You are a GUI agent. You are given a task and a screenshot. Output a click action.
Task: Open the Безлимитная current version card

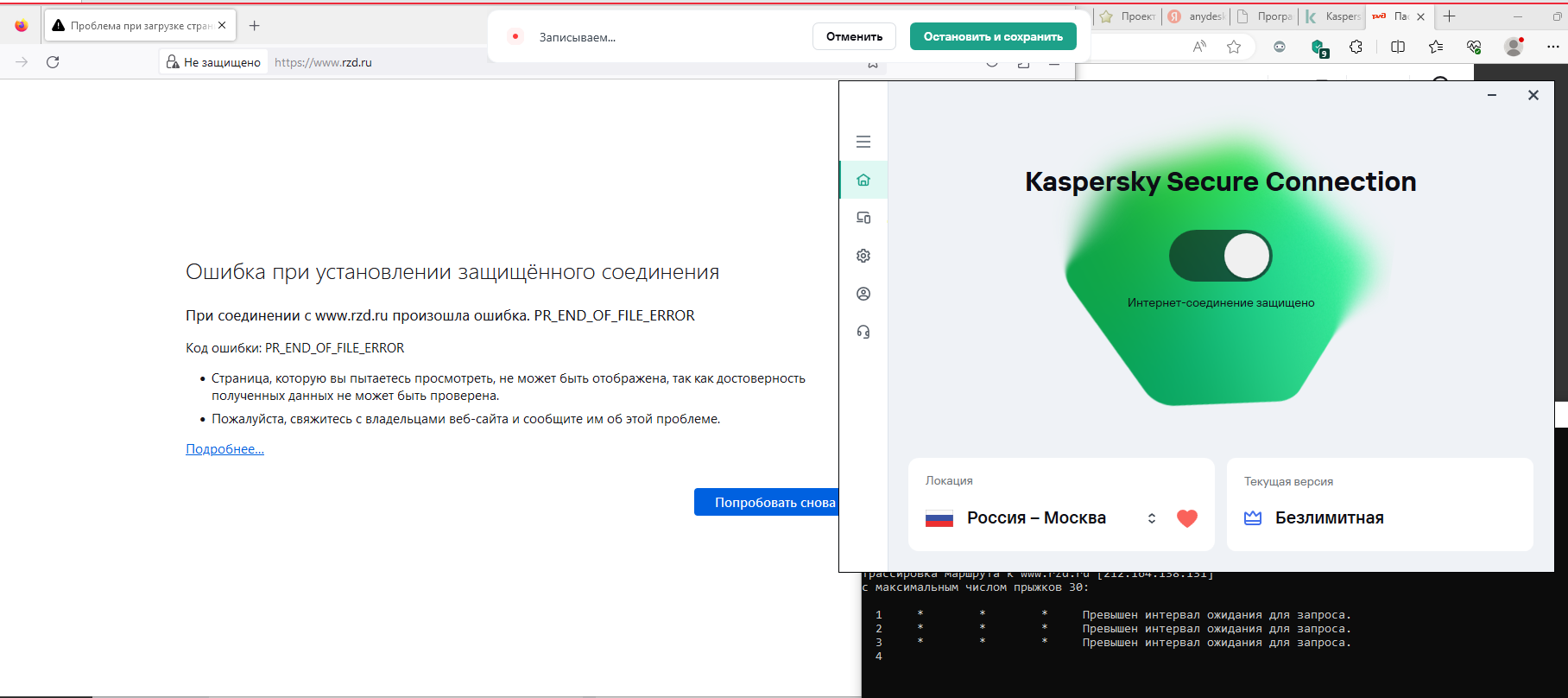tap(1380, 504)
